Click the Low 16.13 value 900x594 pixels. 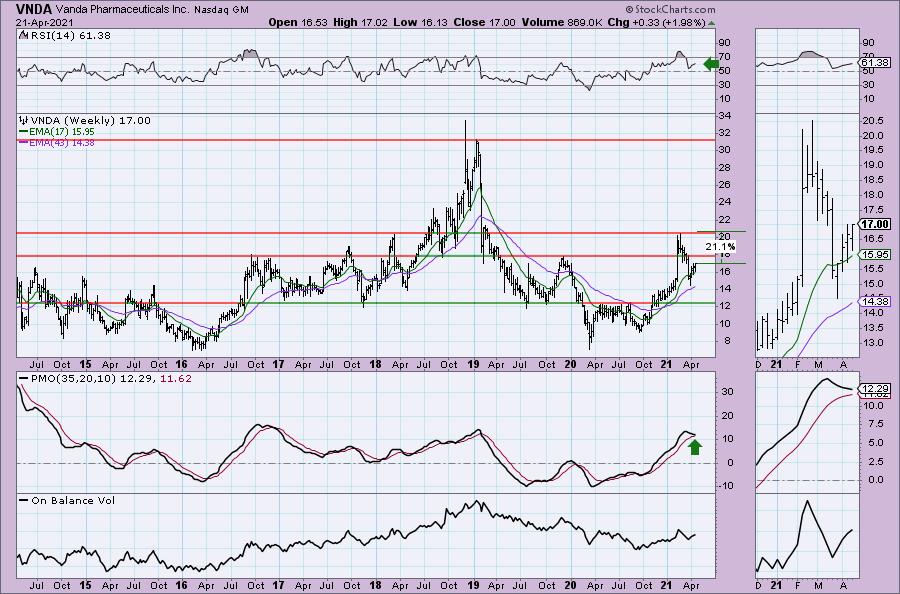(x=421, y=22)
